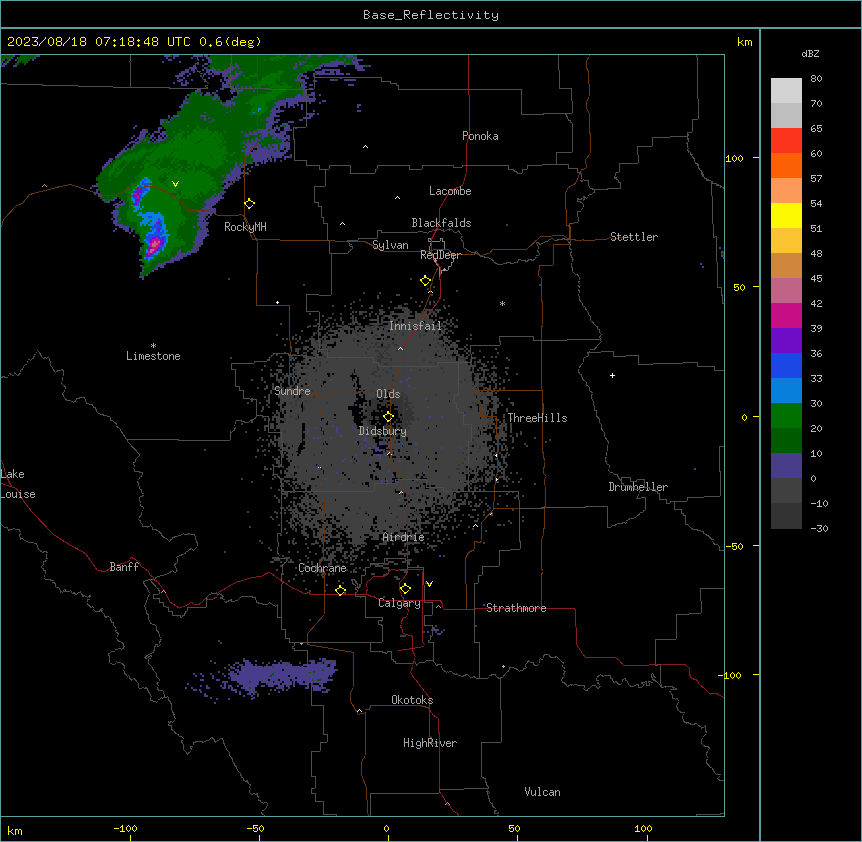The width and height of the screenshot is (862, 842).
Task: Click the Sylvan label
Action: coord(390,245)
